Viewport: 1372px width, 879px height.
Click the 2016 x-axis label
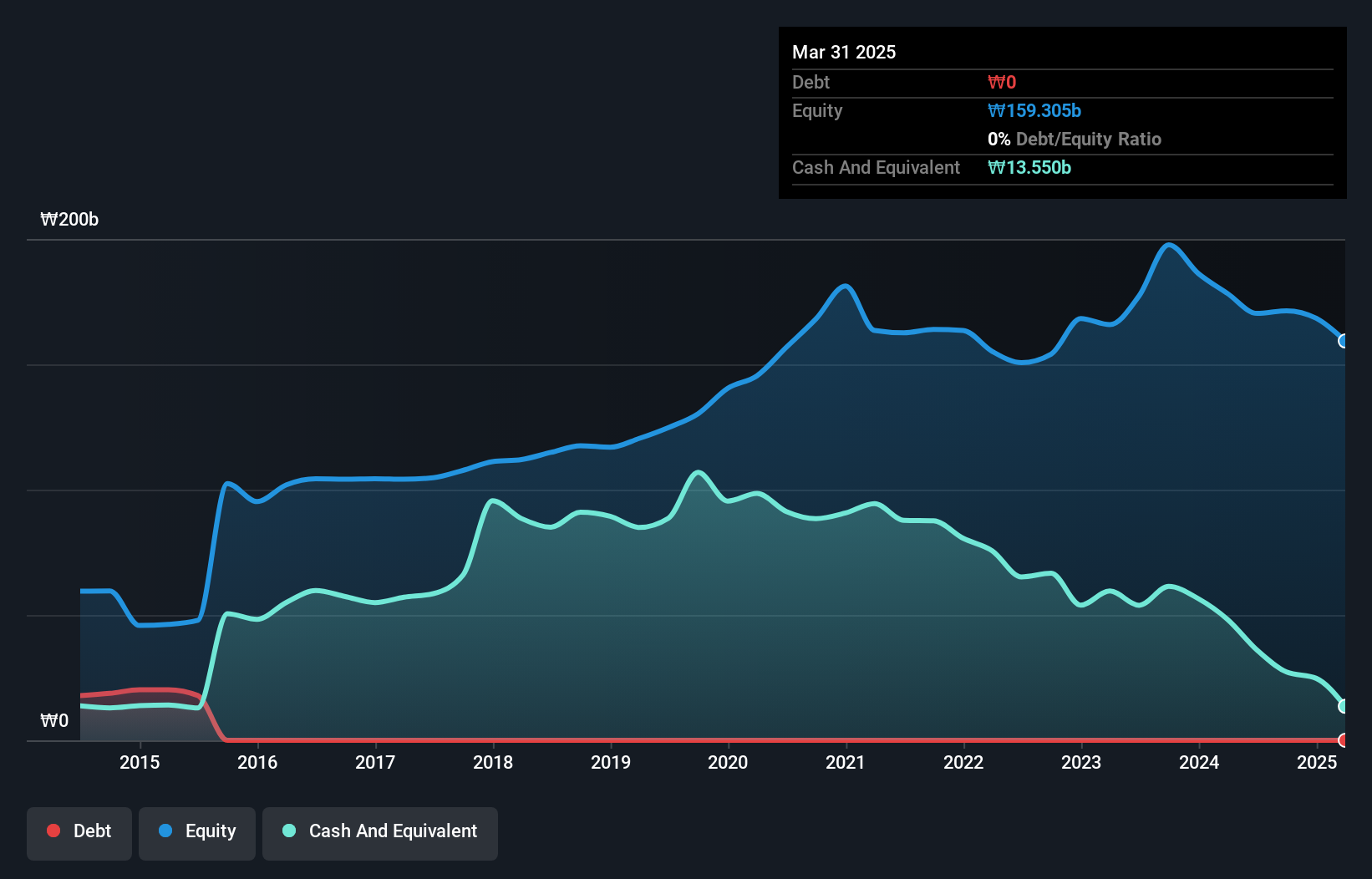(257, 762)
